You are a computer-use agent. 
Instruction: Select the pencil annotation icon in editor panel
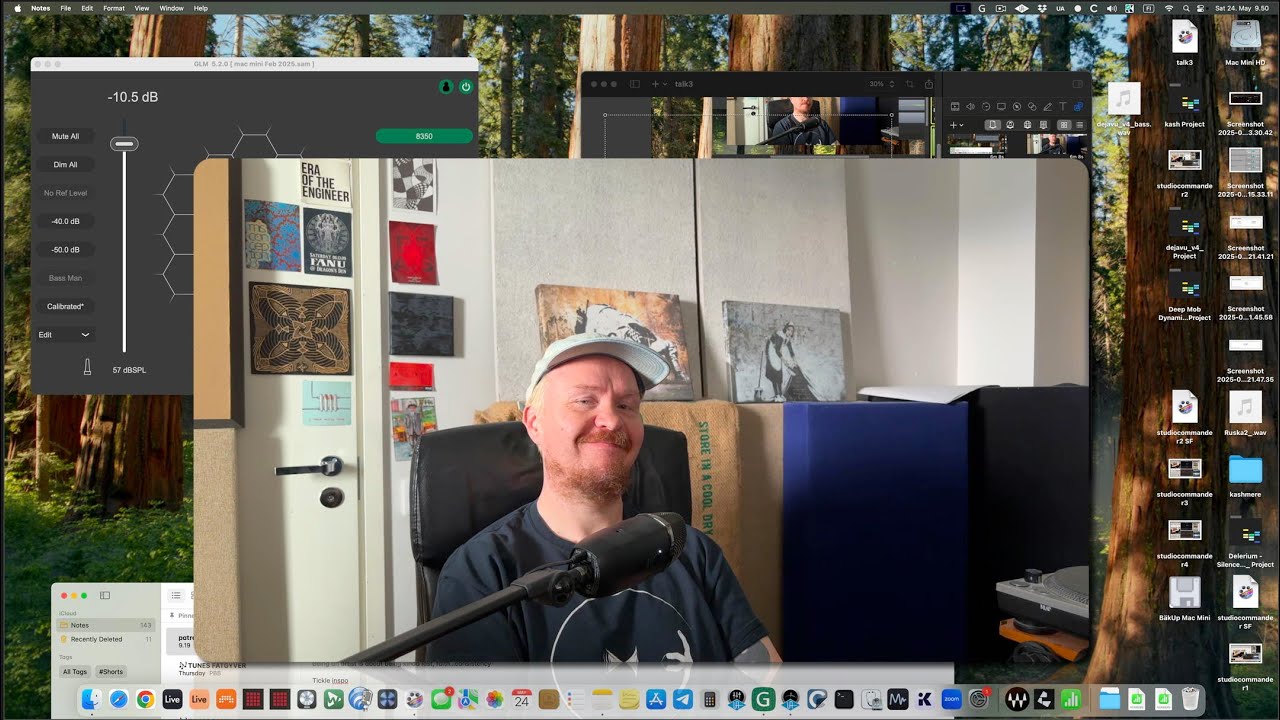[1047, 106]
